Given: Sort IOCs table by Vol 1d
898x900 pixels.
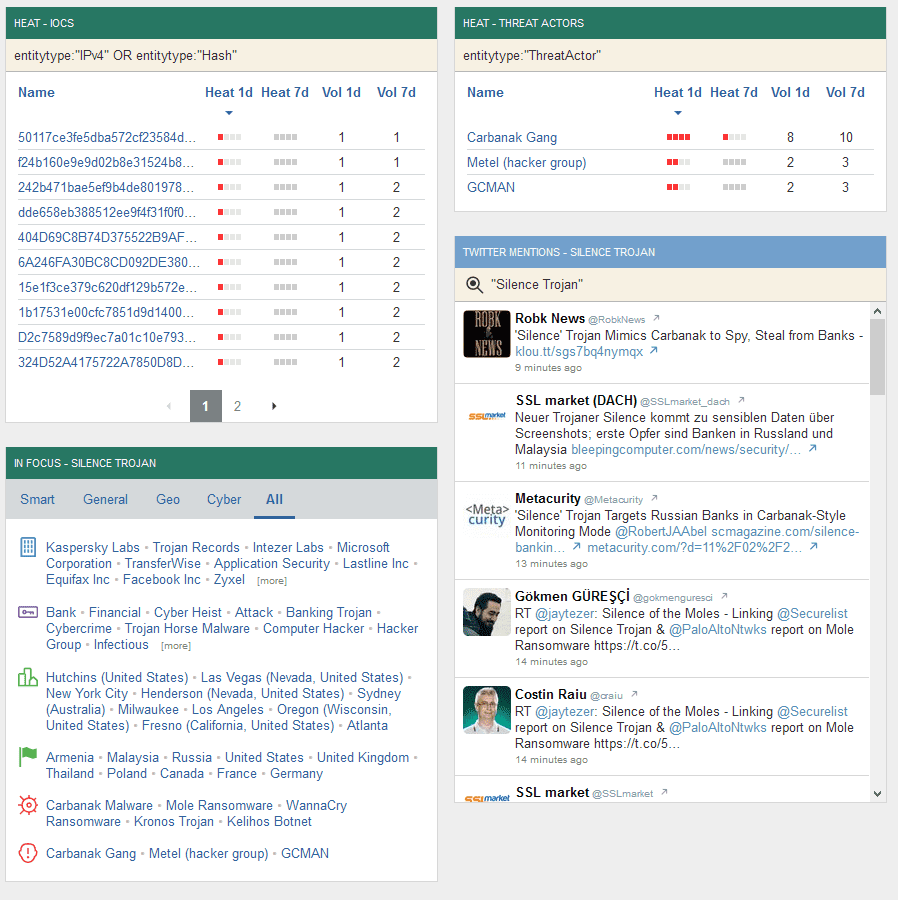Looking at the screenshot, I should coord(341,92).
